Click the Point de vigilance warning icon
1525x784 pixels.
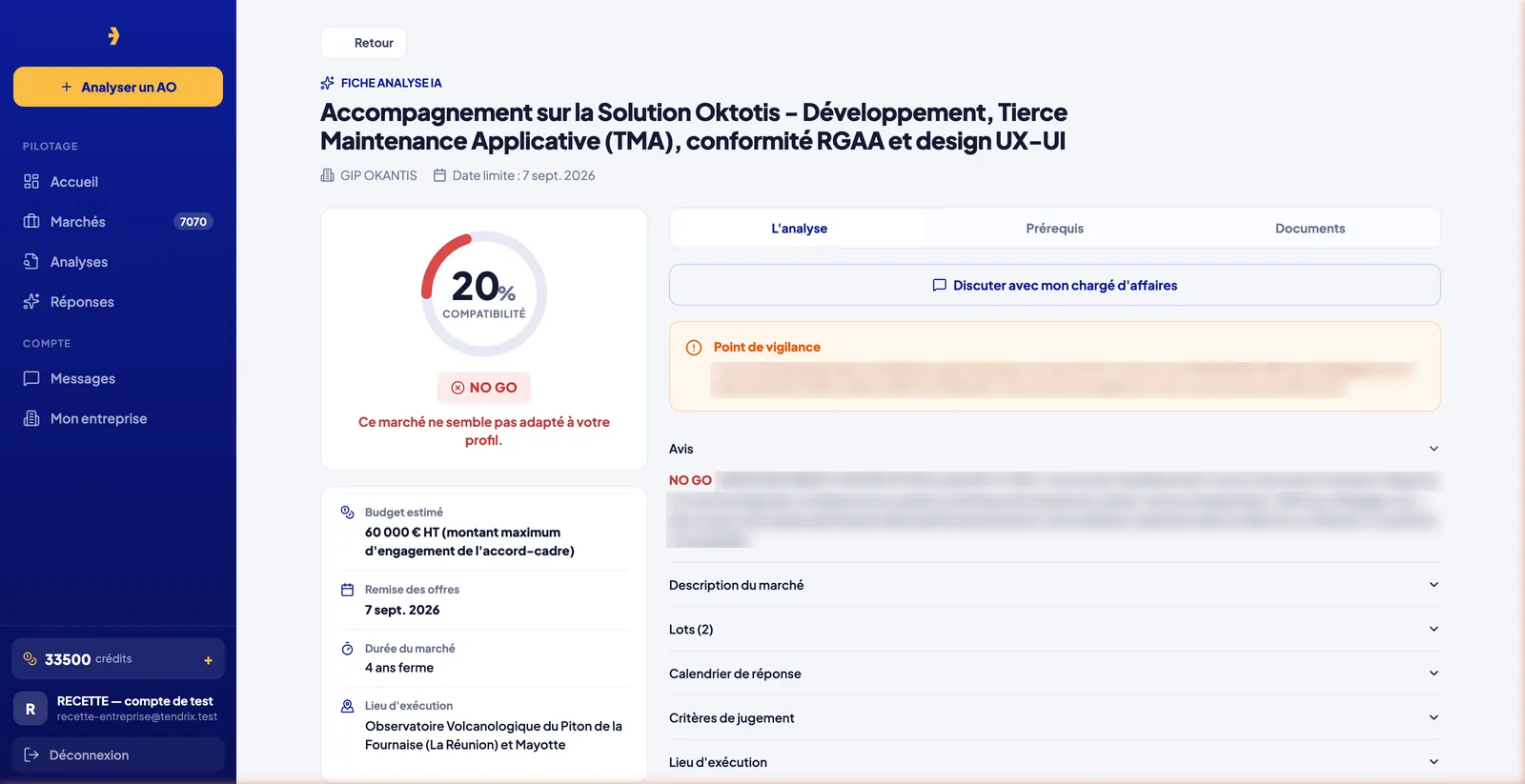point(694,348)
